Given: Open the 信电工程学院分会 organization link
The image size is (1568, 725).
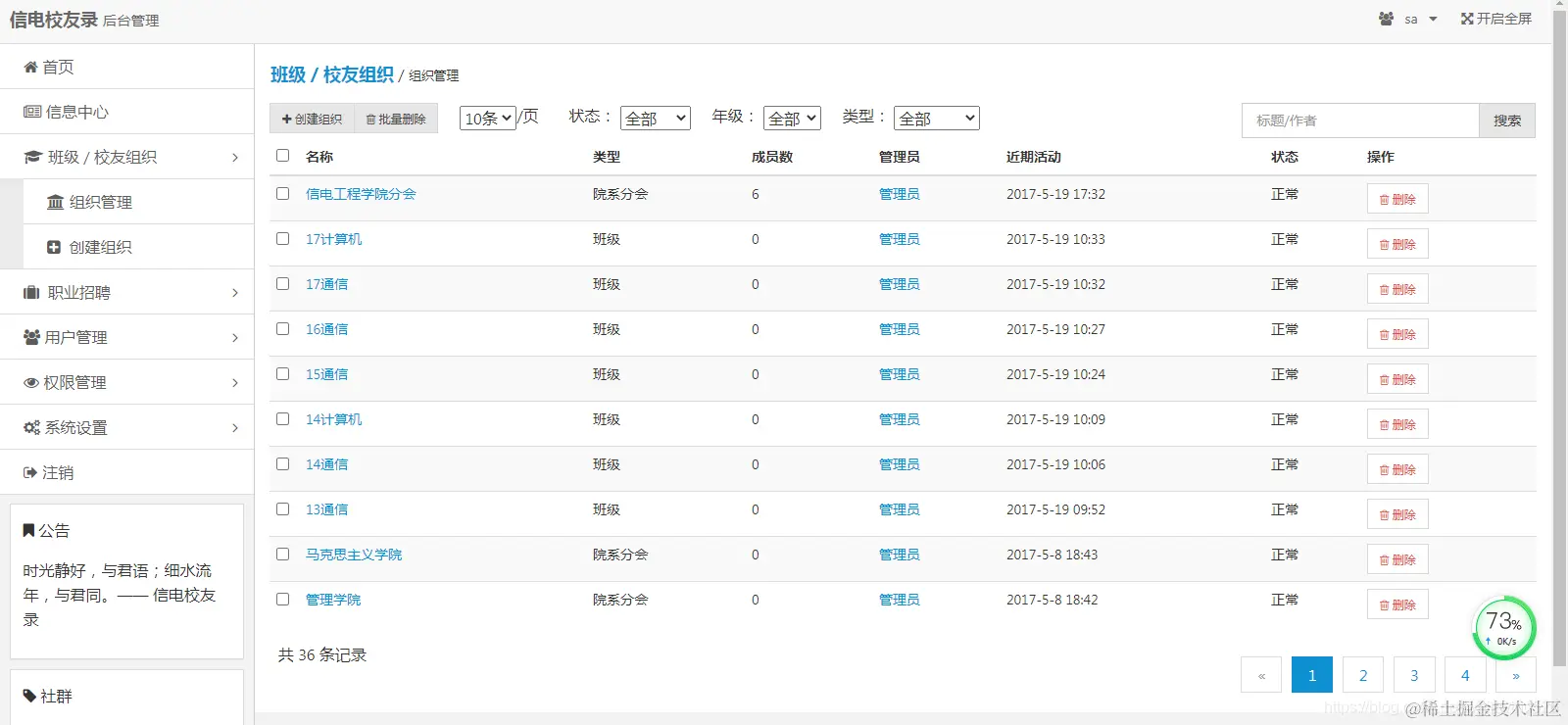Looking at the screenshot, I should 361,194.
